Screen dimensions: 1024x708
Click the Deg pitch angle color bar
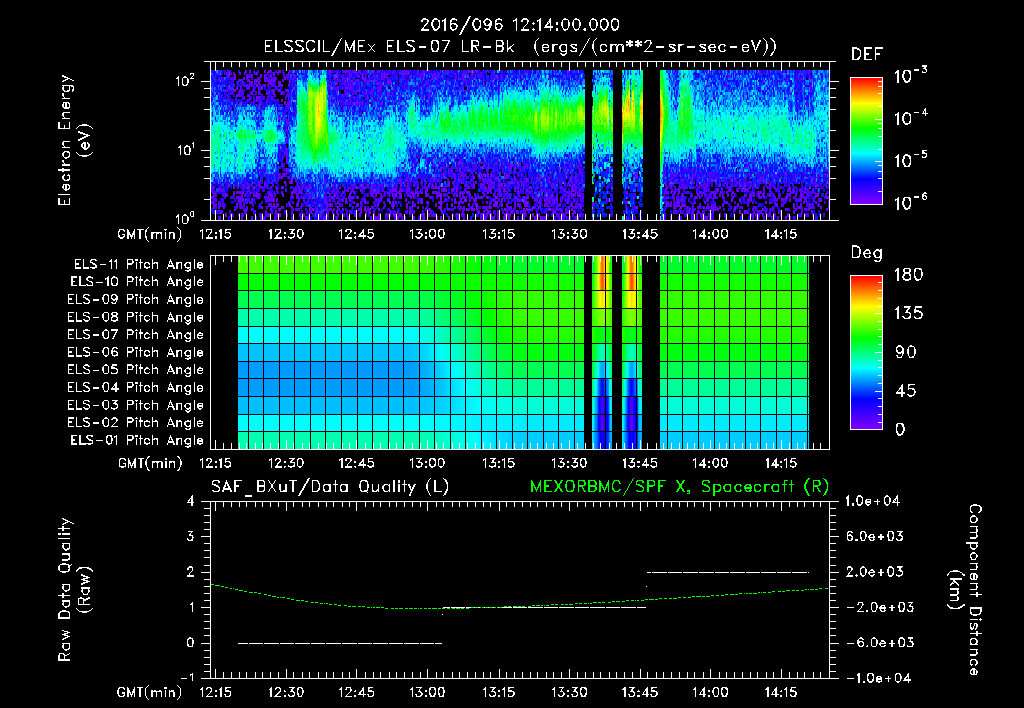[x=866, y=352]
